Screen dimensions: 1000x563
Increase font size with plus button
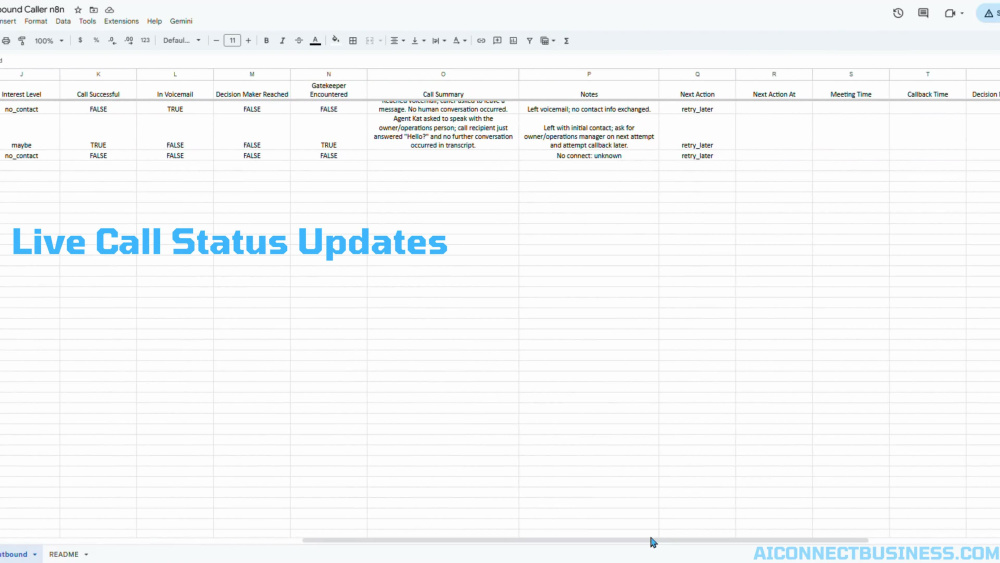248,40
